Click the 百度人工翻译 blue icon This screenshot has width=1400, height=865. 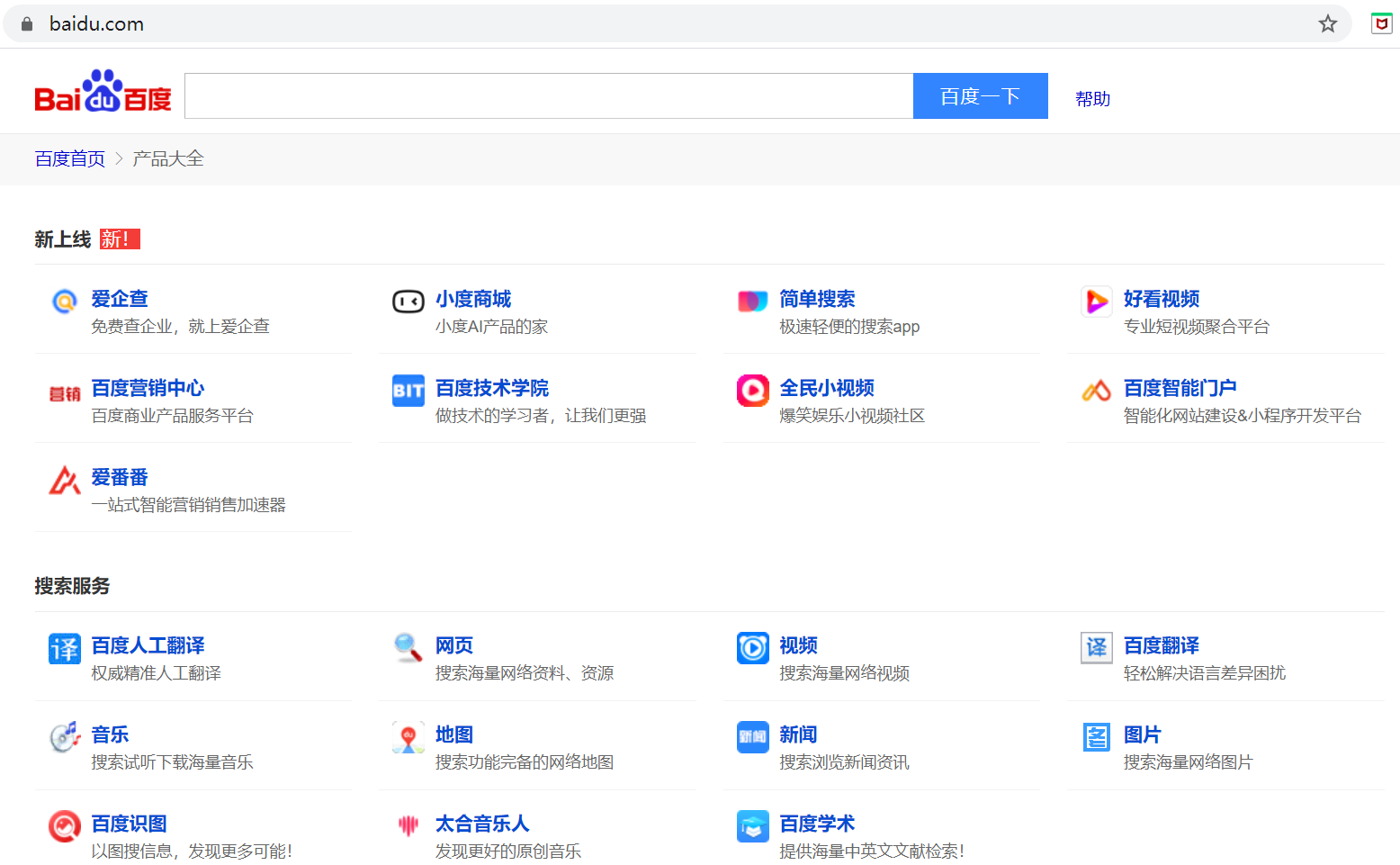pos(65,648)
